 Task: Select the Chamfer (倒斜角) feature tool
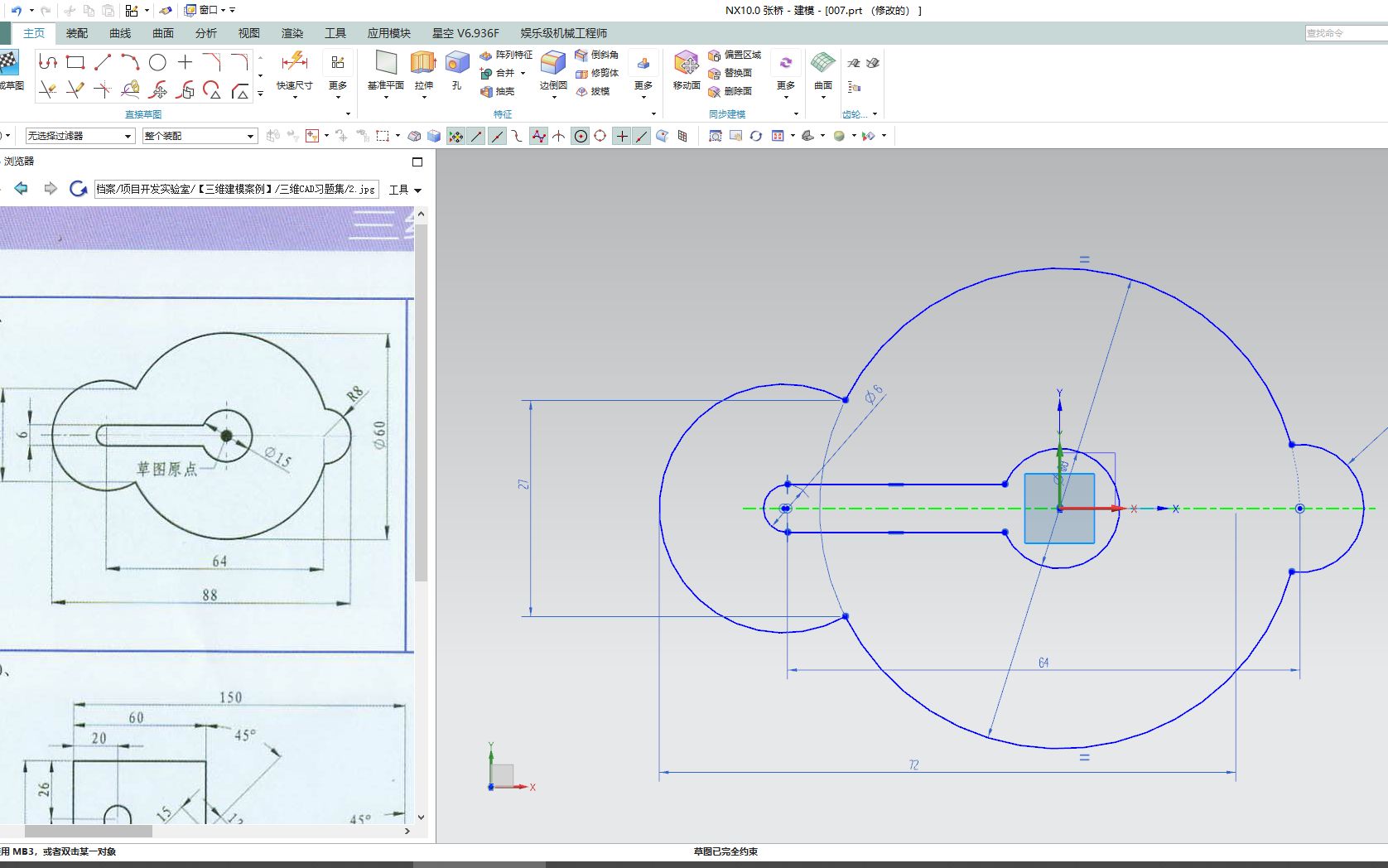pyautogui.click(x=600, y=55)
